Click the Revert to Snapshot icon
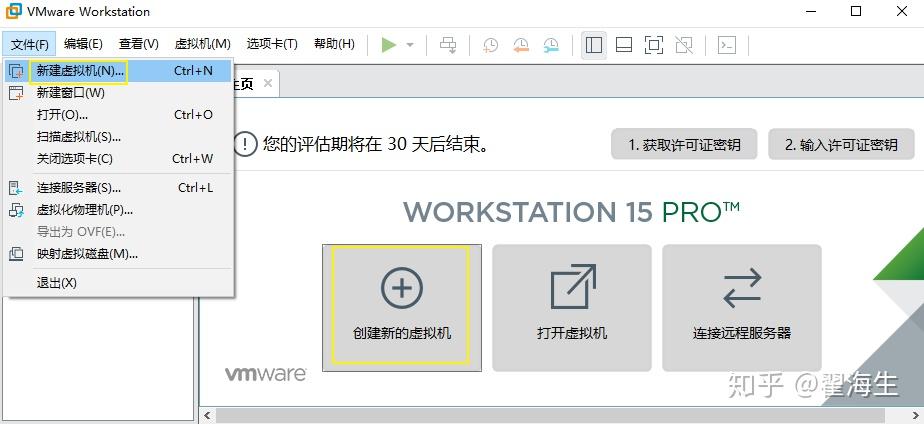 pos(520,45)
